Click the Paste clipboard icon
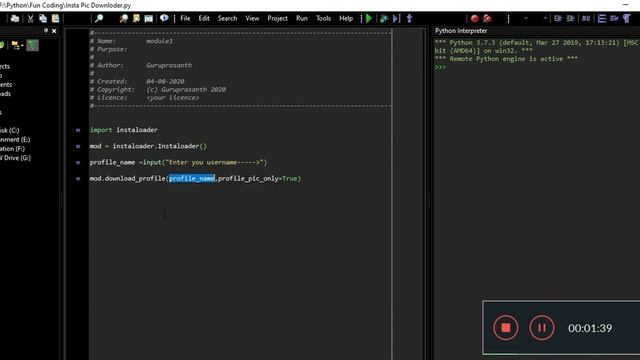 [55, 18]
